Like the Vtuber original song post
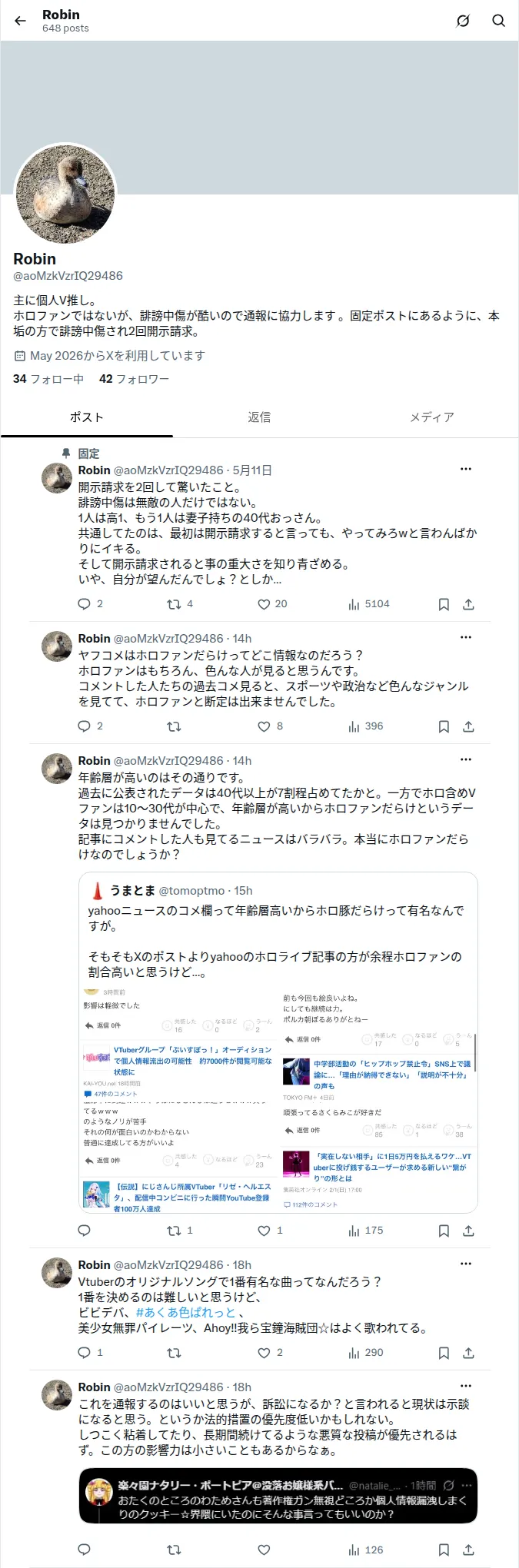Screen dimensions: 519x1568 click(x=264, y=1353)
